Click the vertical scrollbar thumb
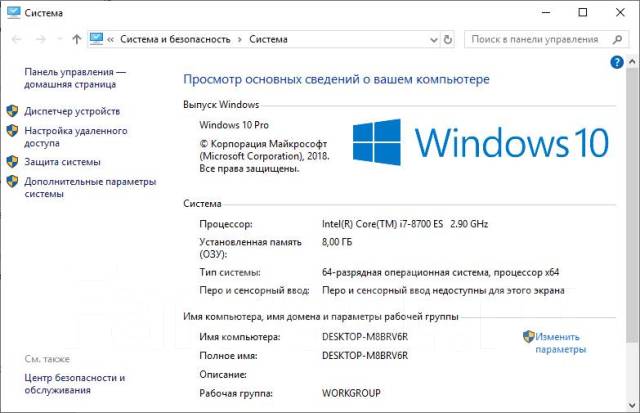 tap(632, 206)
